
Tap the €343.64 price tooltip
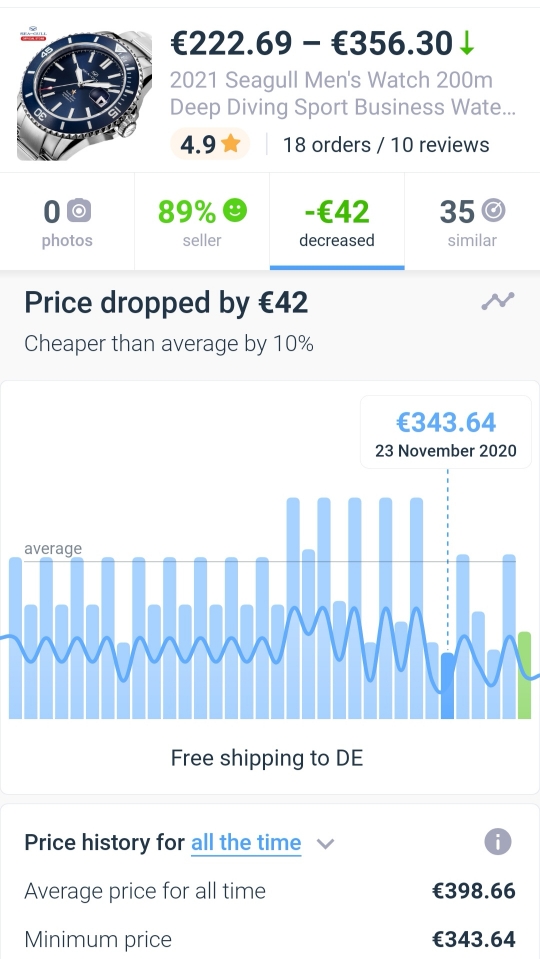[x=446, y=432]
